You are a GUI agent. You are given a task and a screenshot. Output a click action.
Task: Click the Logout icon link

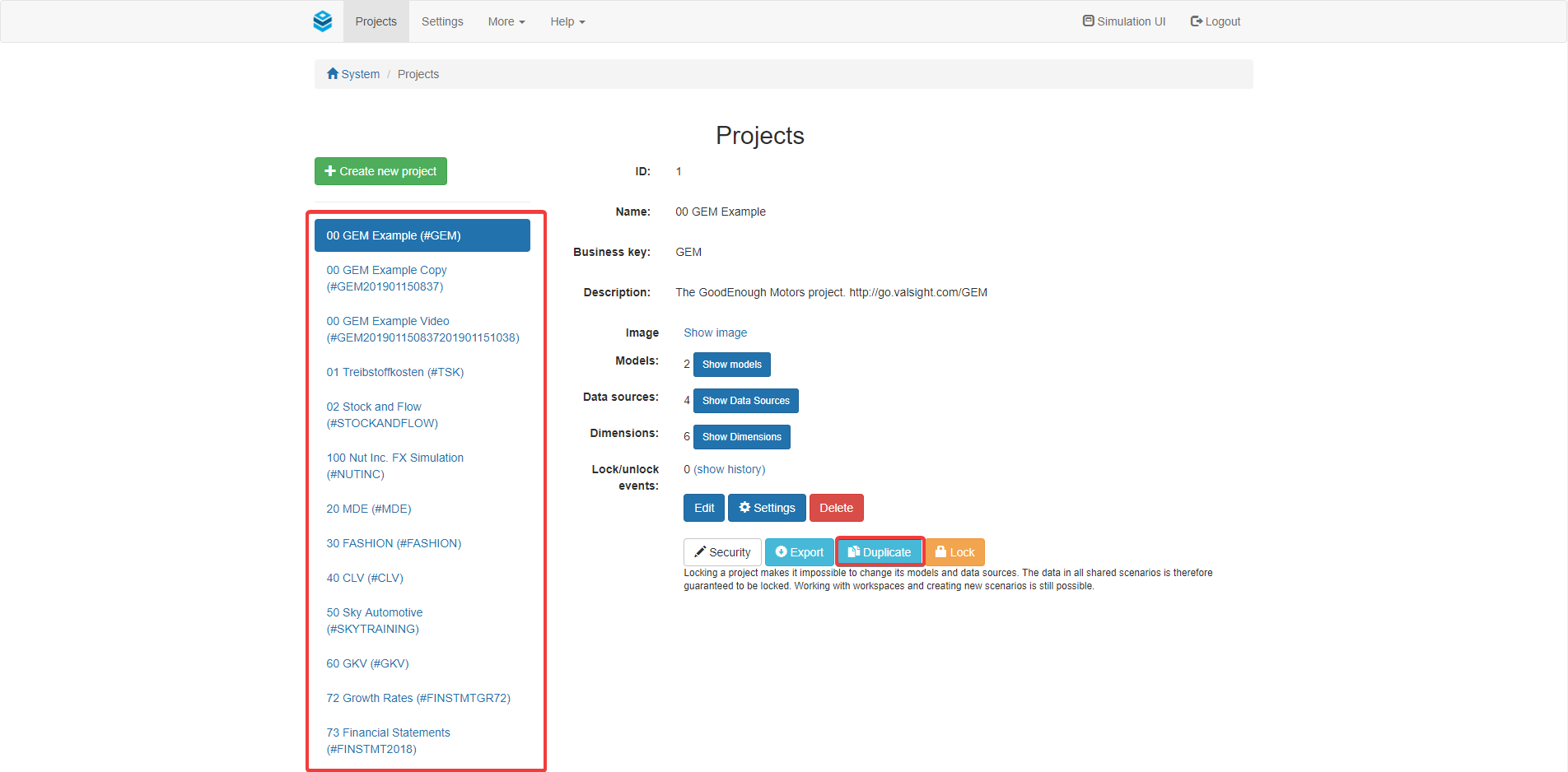[x=1215, y=21]
